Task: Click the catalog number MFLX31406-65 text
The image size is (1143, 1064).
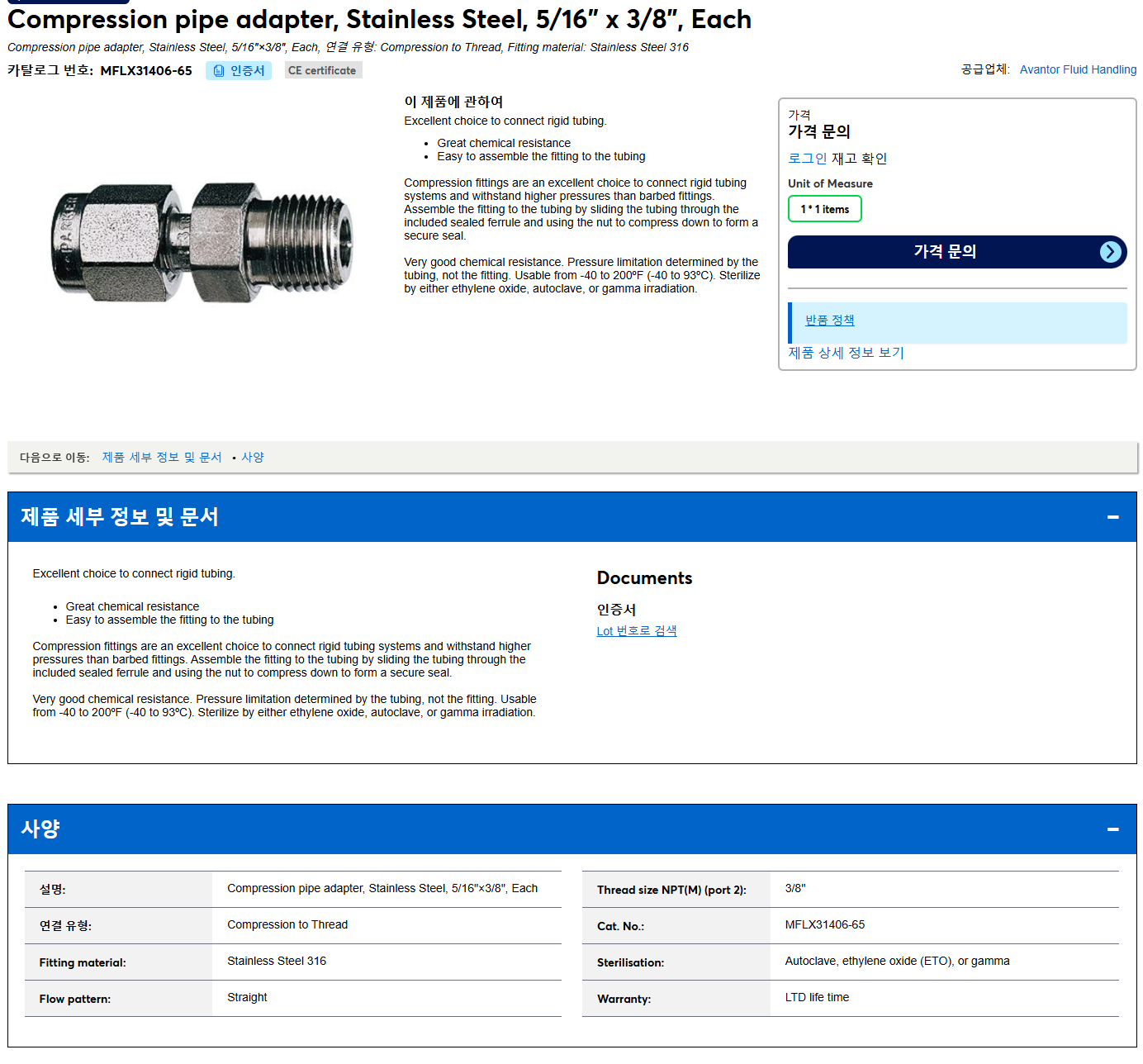Action: point(146,71)
